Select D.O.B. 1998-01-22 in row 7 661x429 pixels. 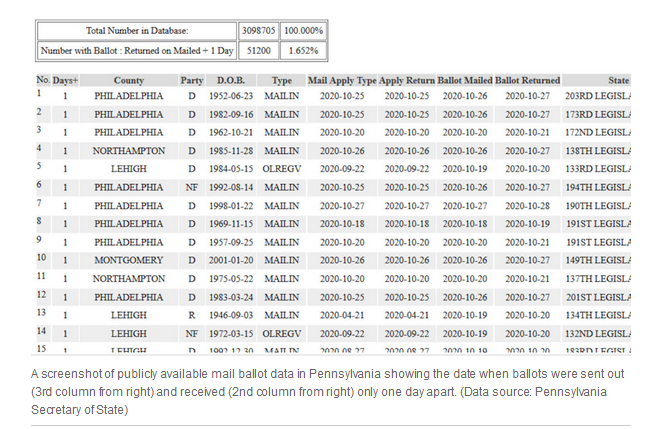(x=231, y=206)
